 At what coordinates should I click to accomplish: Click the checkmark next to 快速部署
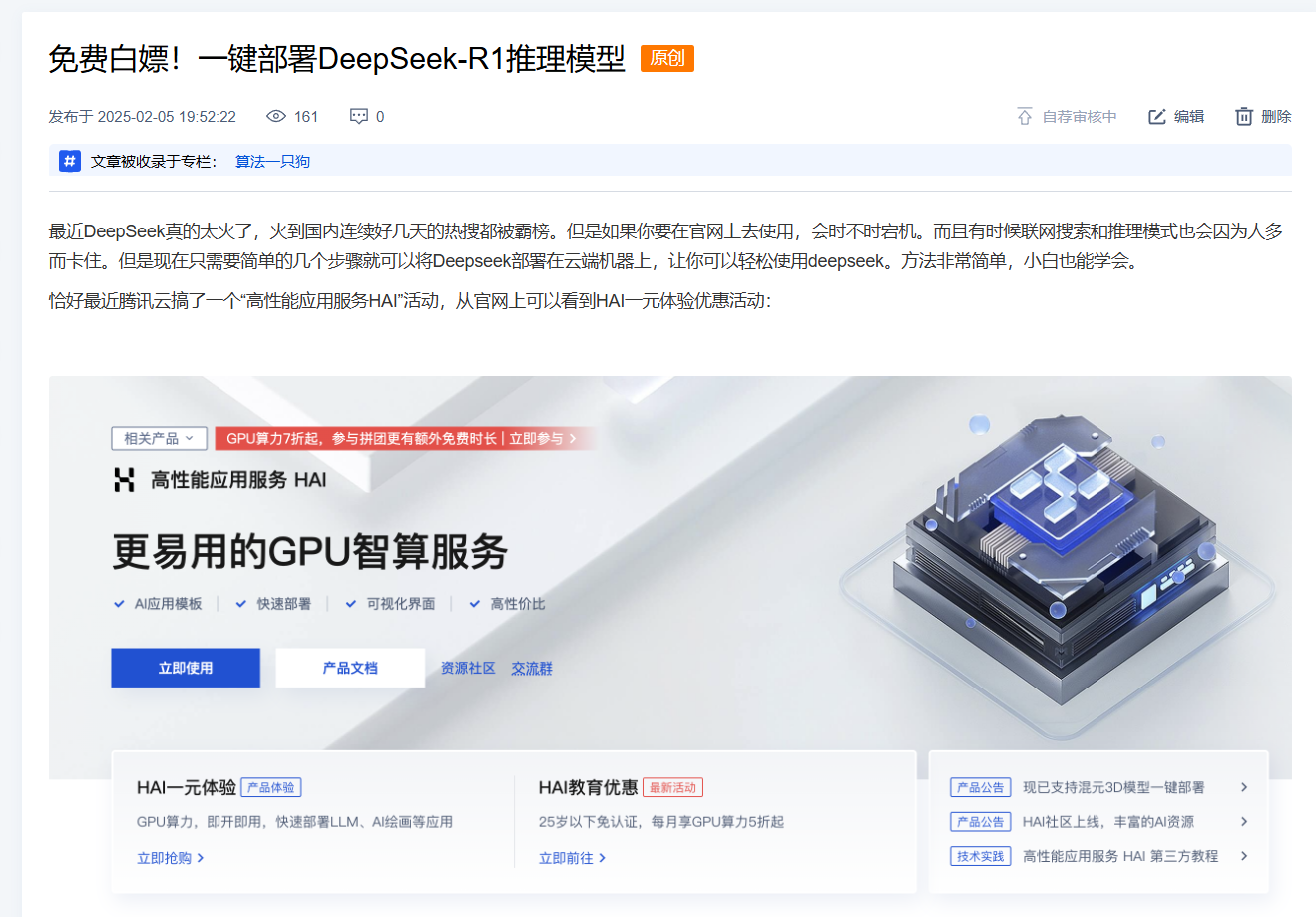point(240,604)
